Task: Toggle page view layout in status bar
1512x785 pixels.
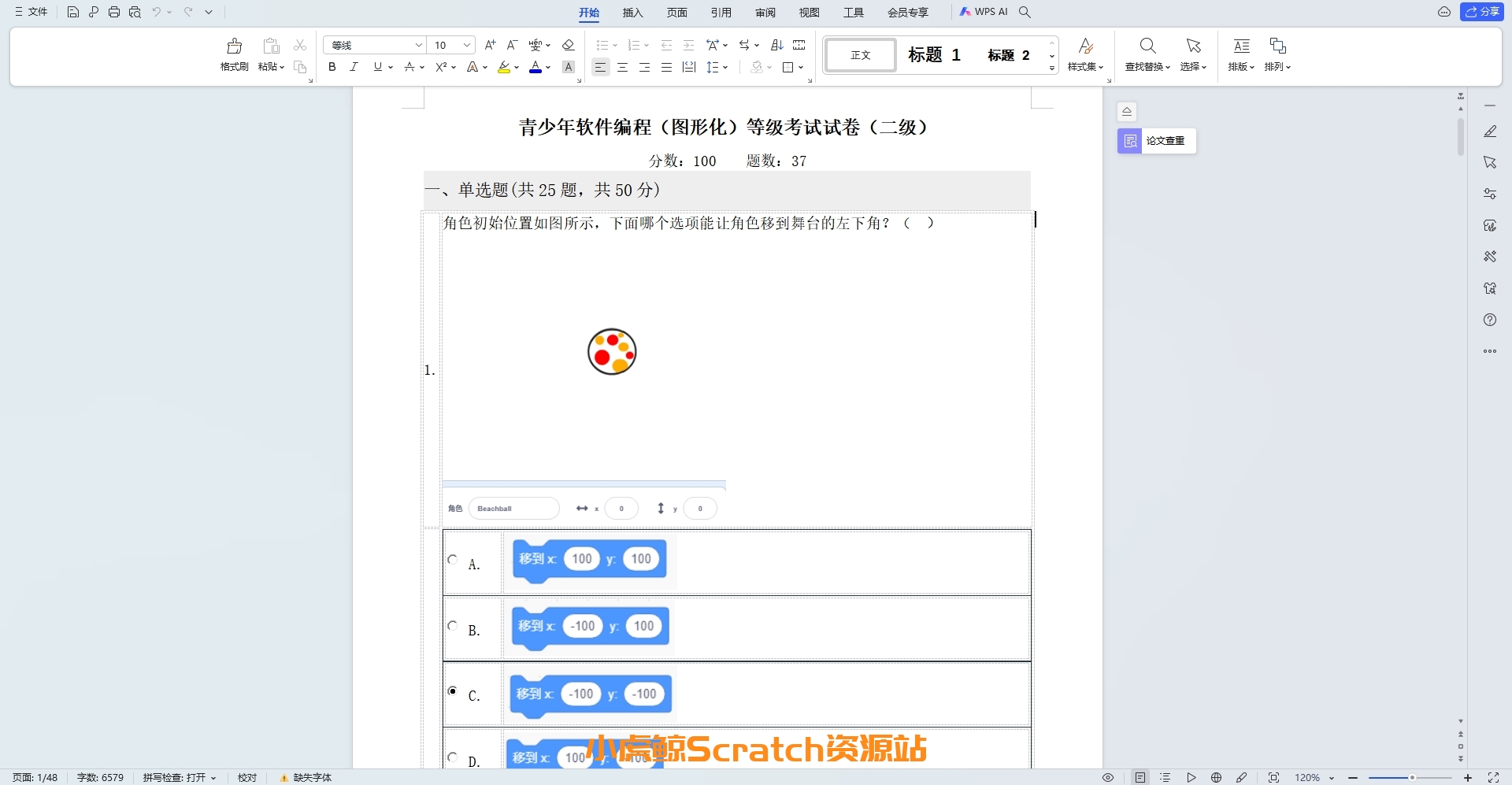Action: point(1140,777)
